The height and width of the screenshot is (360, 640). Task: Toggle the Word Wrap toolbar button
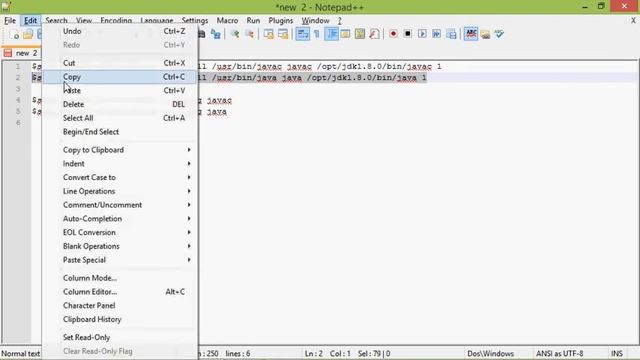[x=302, y=34]
